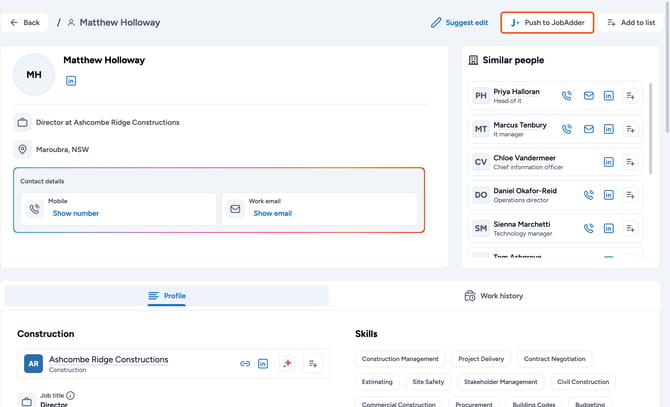Viewport: 670px width, 407px height.
Task: Open Sienna Marchetti's profile name
Action: [522, 224]
